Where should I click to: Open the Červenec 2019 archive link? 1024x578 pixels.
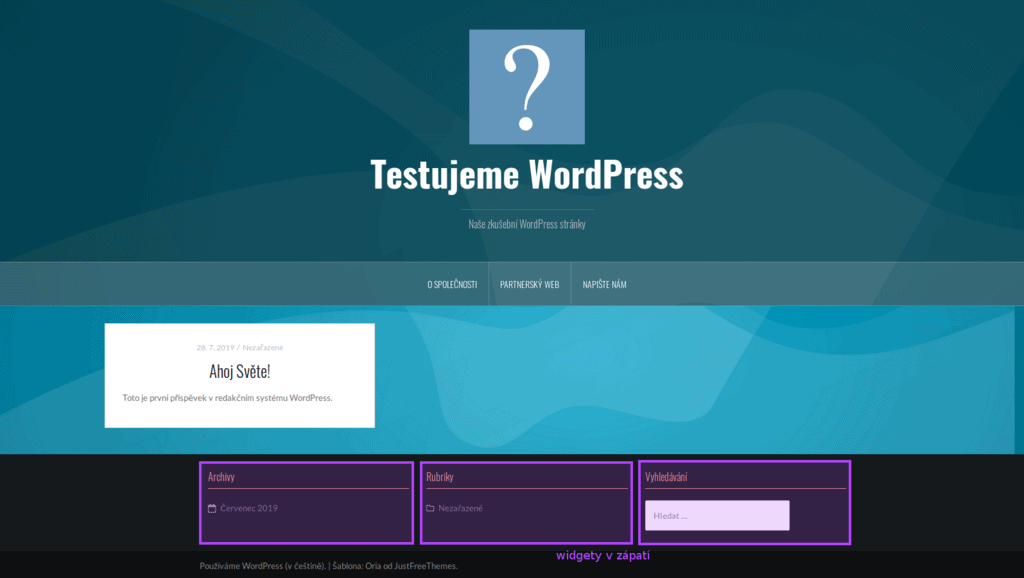coord(249,508)
